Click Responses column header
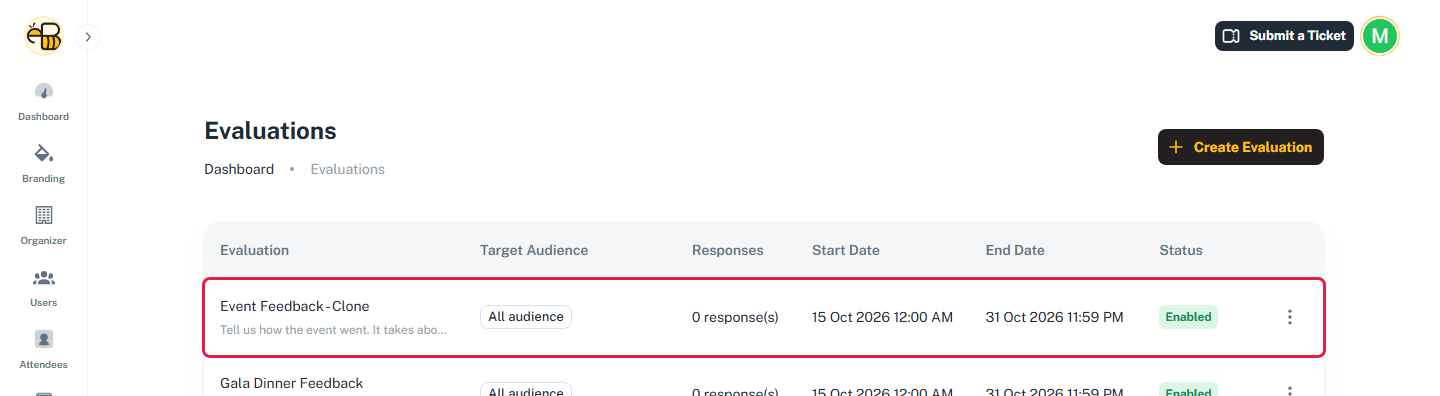The width and height of the screenshot is (1440, 396). (728, 250)
